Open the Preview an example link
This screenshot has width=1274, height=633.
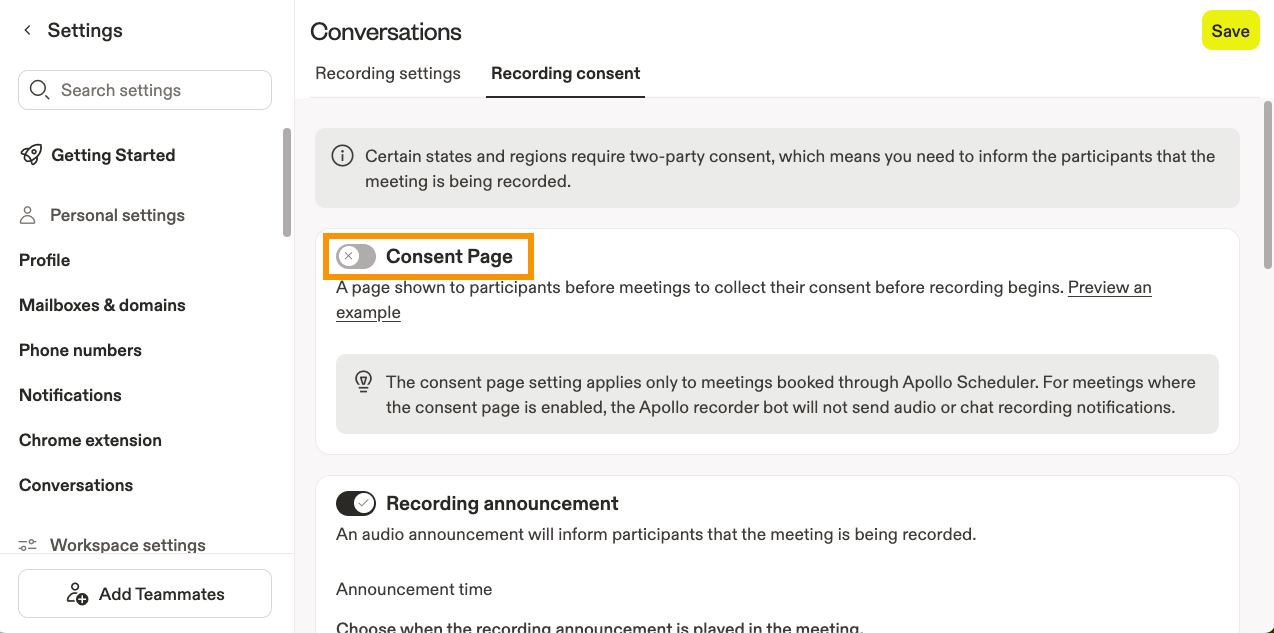[x=1109, y=288]
